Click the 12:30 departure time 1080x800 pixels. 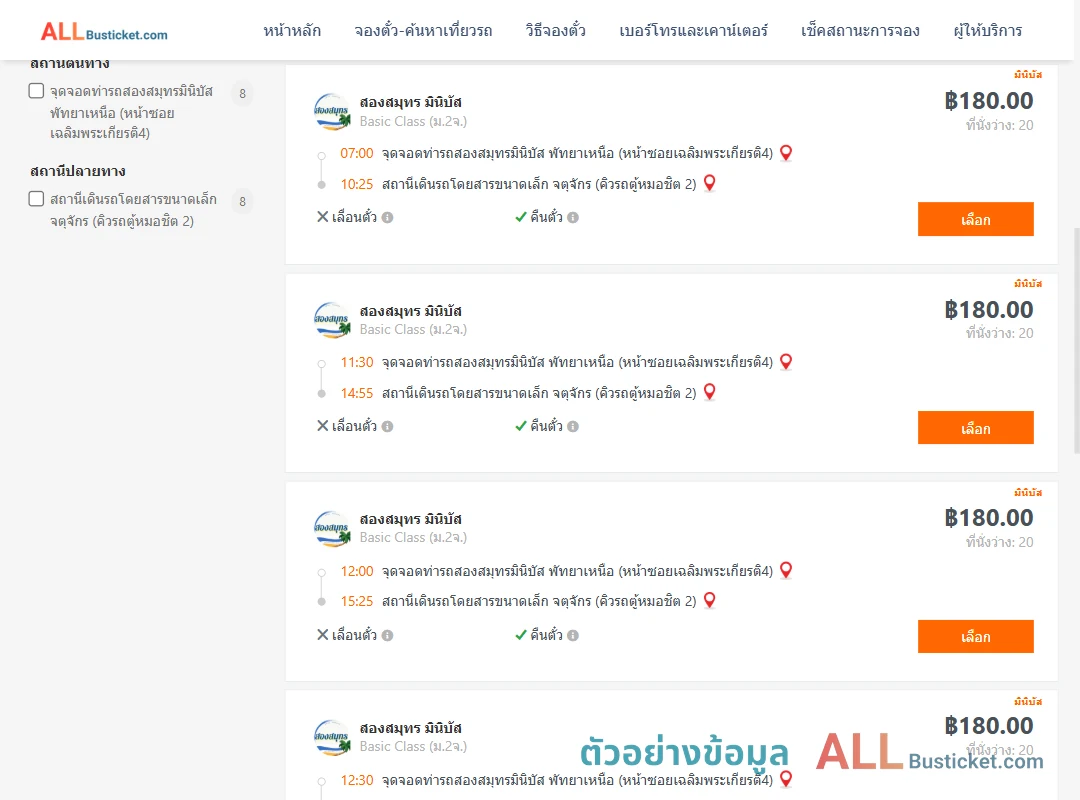[357, 780]
